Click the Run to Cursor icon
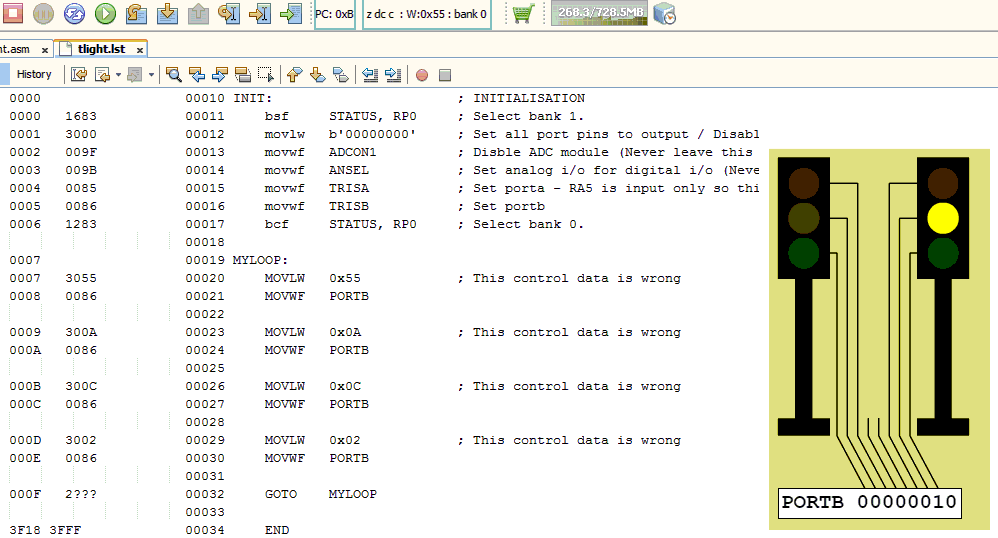 229,14
